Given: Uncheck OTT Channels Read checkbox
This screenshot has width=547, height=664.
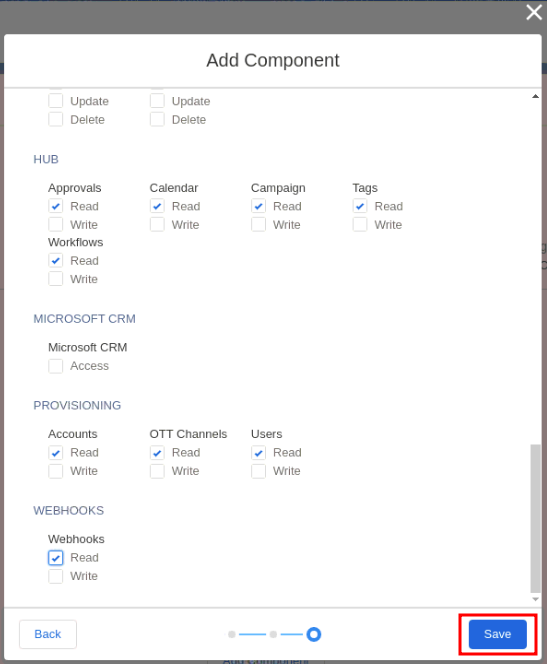Looking at the screenshot, I should (x=157, y=453).
